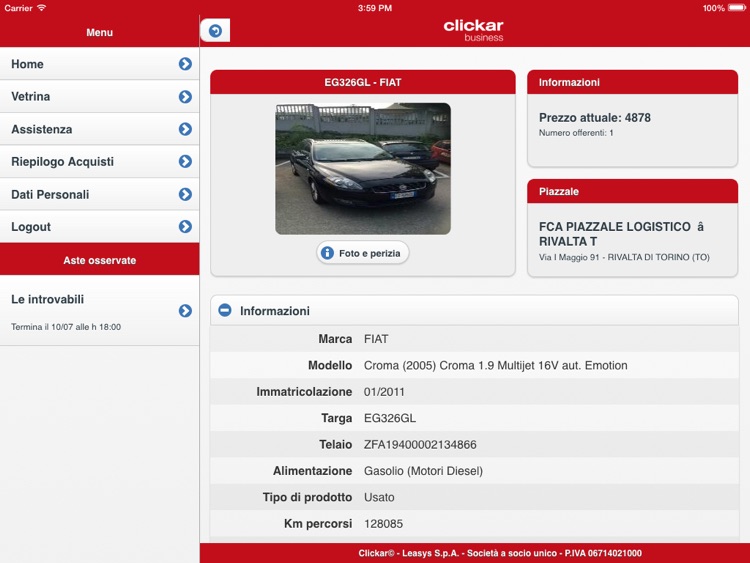The image size is (750, 563).
Task: Click the 3:59 PM clock
Action: (x=375, y=8)
